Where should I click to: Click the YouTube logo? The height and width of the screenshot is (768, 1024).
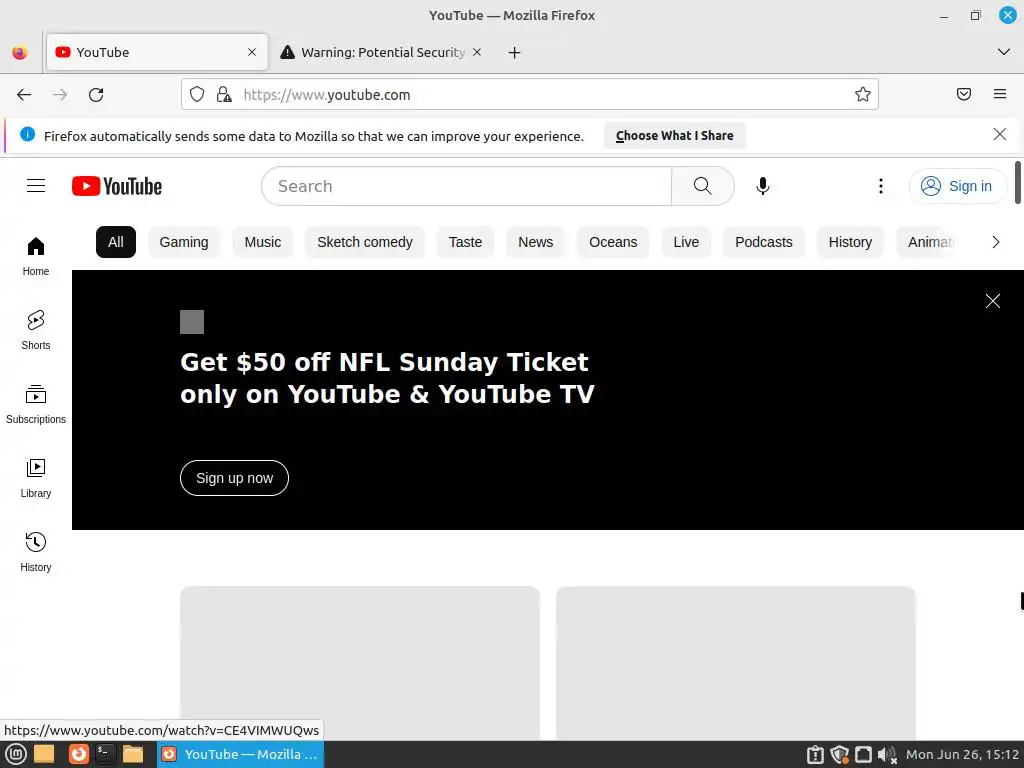117,186
